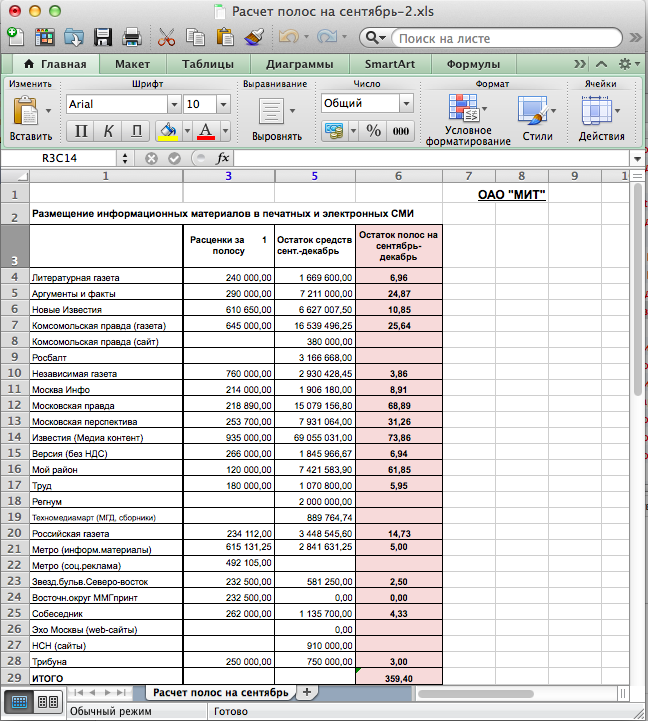Viewport: 648px width, 721px height.
Task: Create a new workbook with the toolbar icon
Action: click(16, 37)
